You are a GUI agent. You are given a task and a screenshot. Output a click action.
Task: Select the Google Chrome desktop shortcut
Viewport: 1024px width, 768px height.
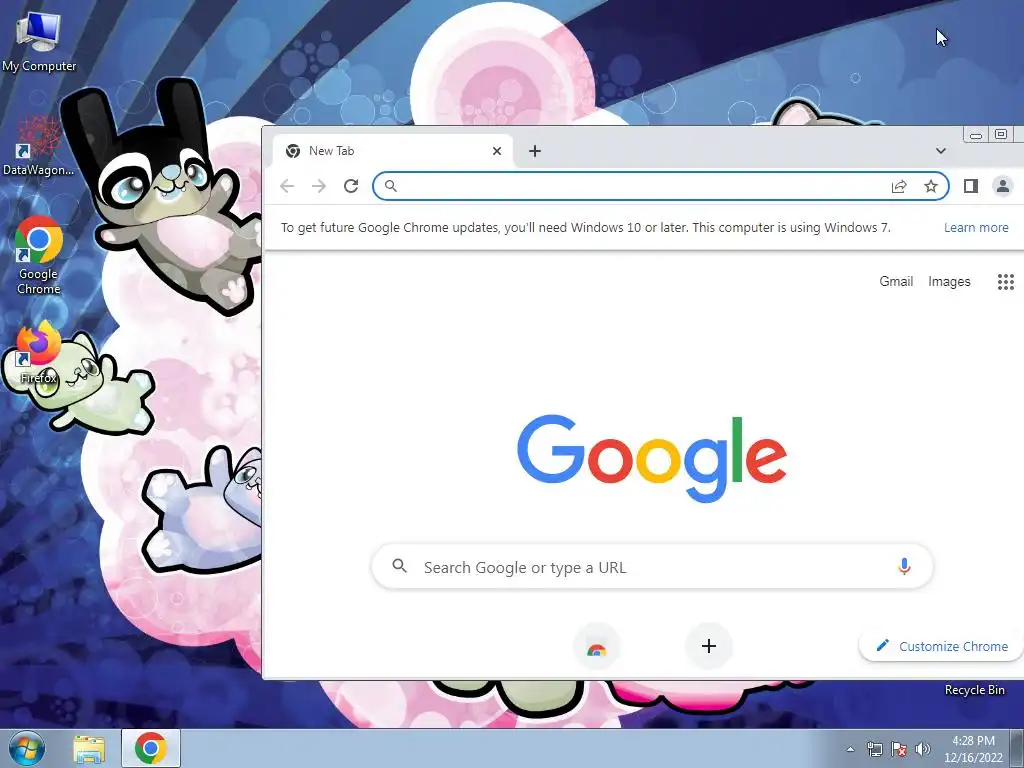39,255
